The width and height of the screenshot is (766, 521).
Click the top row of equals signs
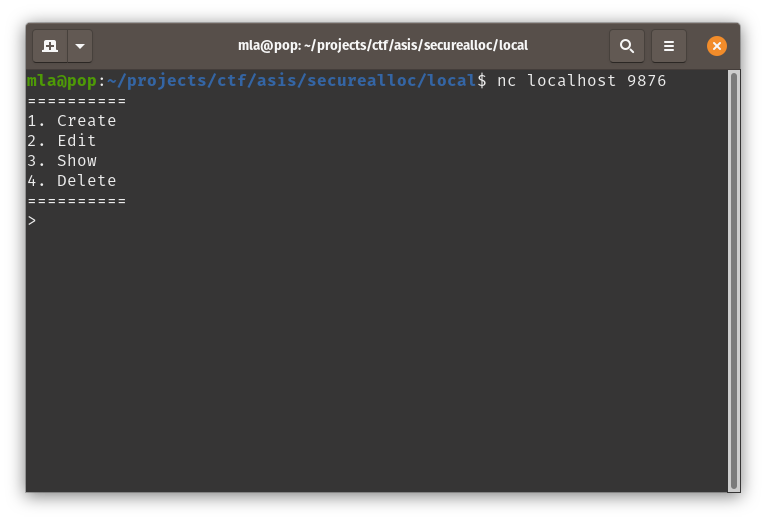77,101
